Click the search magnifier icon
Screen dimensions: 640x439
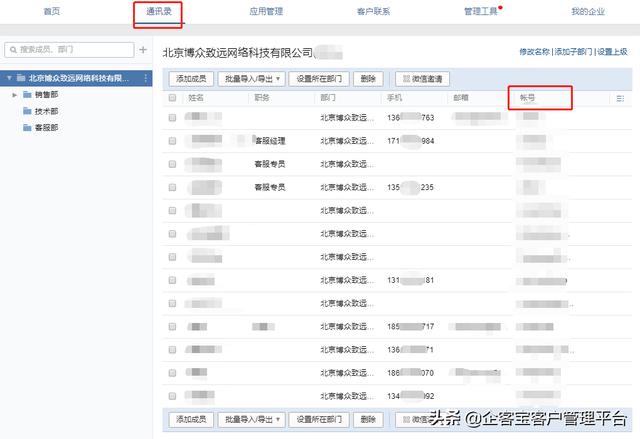point(13,49)
